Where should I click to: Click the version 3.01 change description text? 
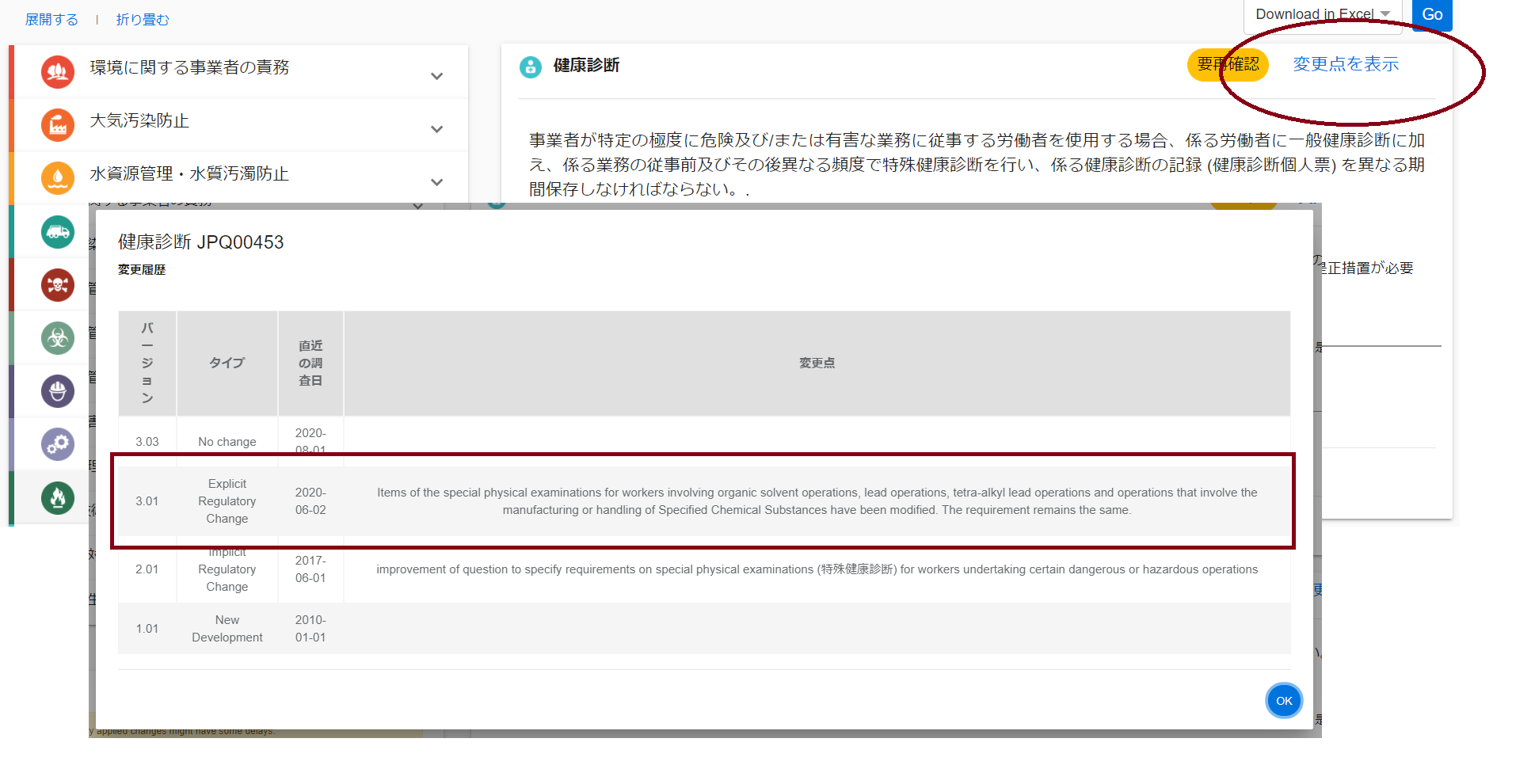pos(817,501)
